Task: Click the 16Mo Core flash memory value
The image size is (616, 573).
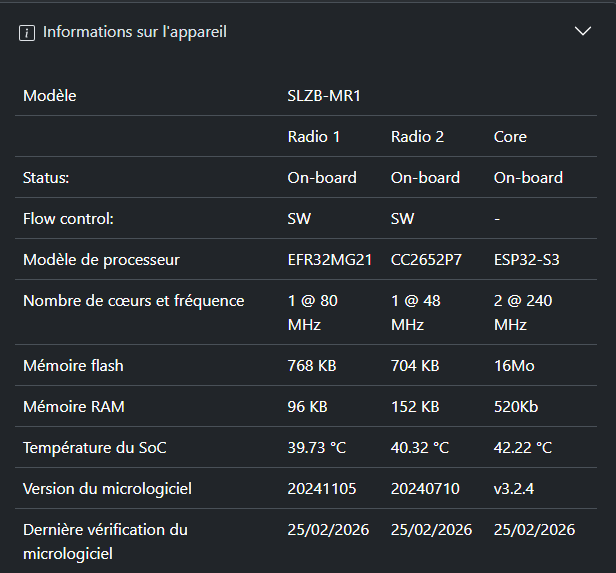Action: click(514, 366)
